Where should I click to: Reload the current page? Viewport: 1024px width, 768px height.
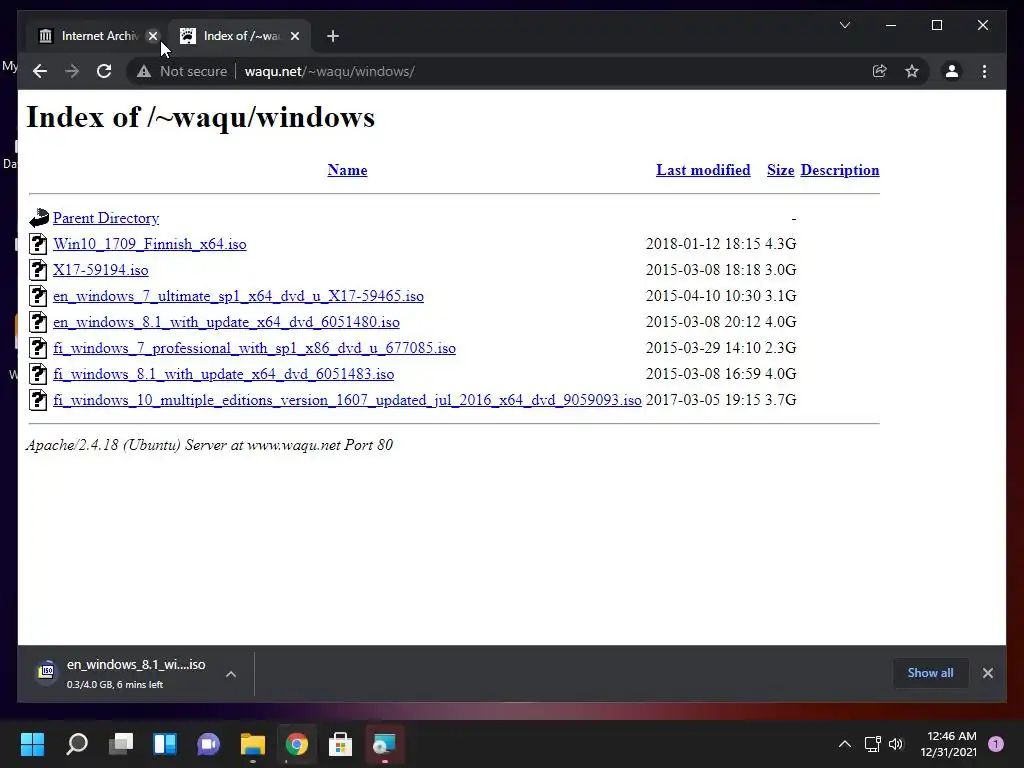pyautogui.click(x=104, y=71)
